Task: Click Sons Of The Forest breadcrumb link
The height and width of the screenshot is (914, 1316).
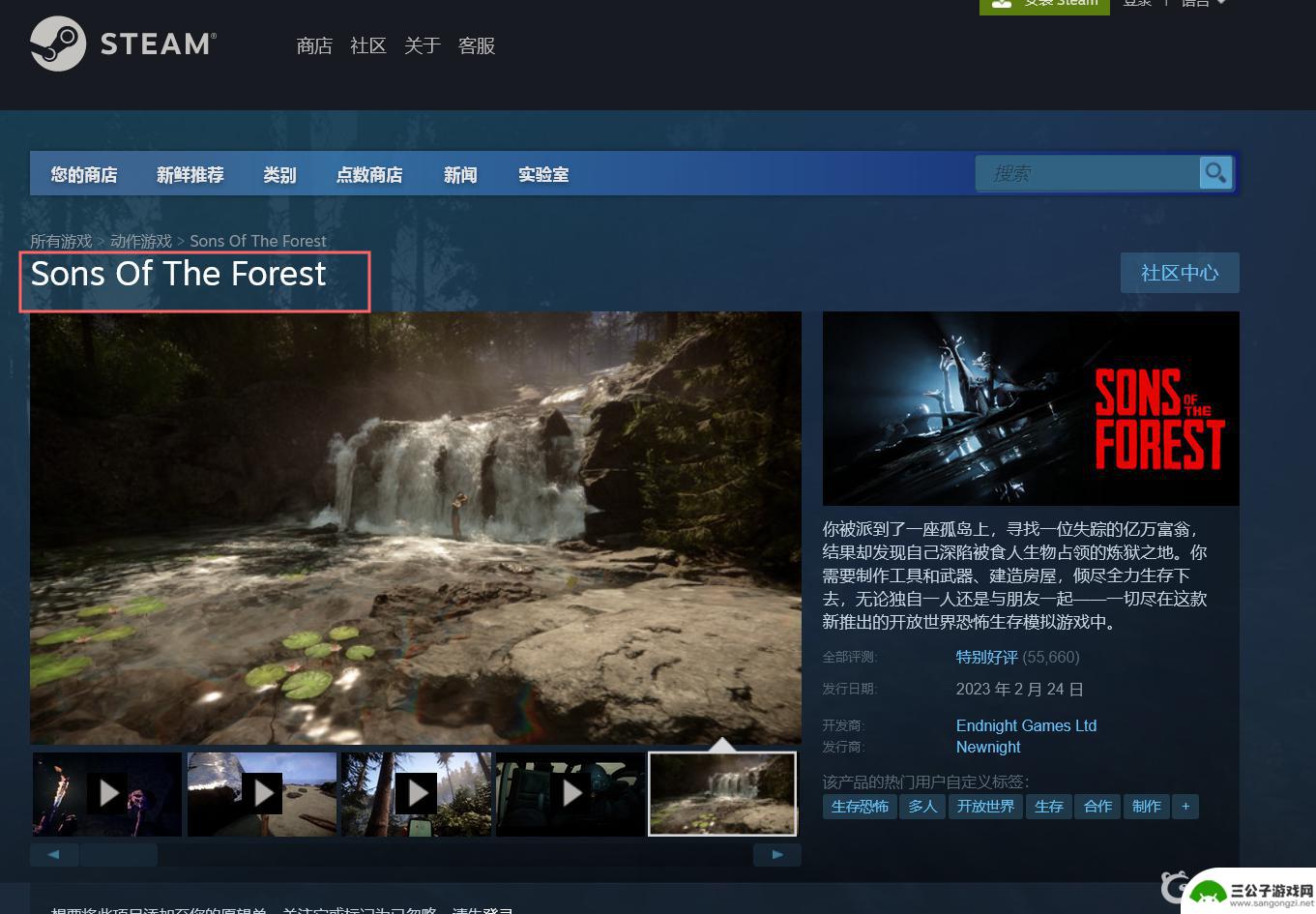Action: 258,241
